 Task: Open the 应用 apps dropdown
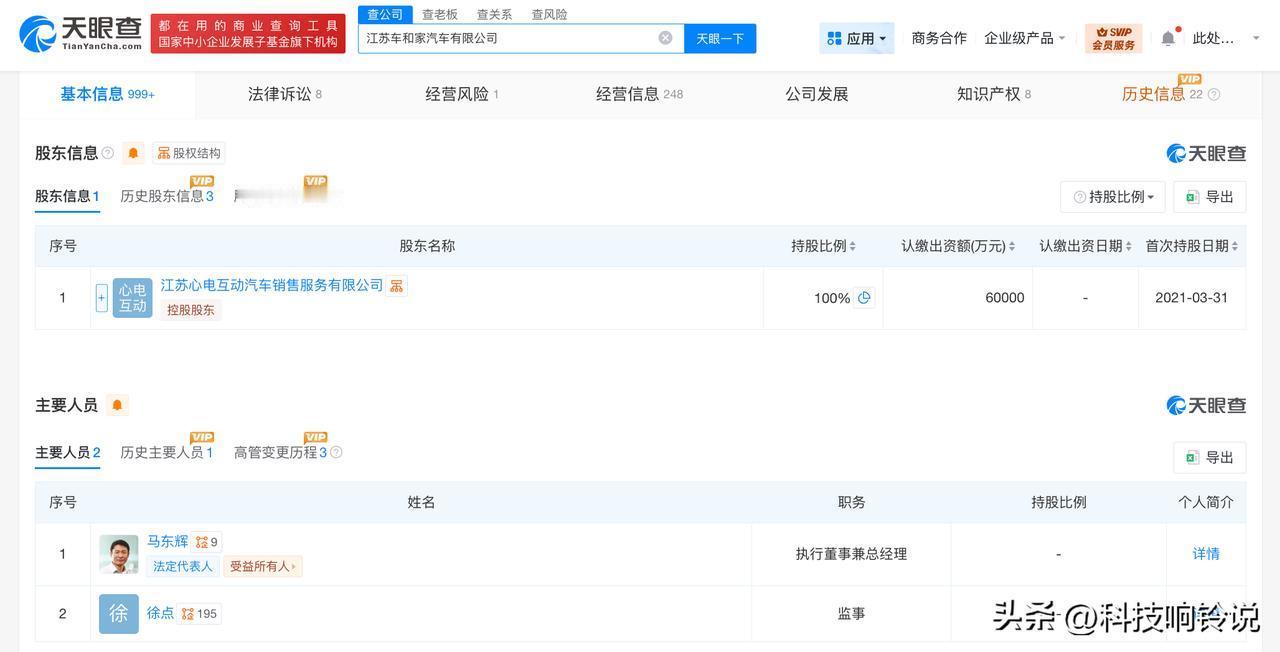(x=857, y=38)
